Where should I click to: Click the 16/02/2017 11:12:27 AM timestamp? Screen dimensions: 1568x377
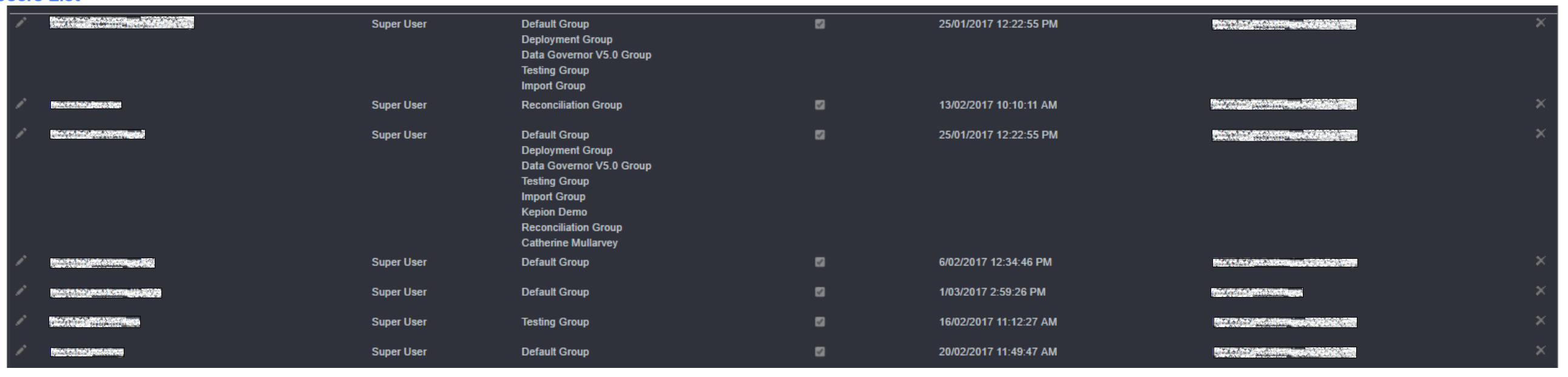click(x=998, y=322)
